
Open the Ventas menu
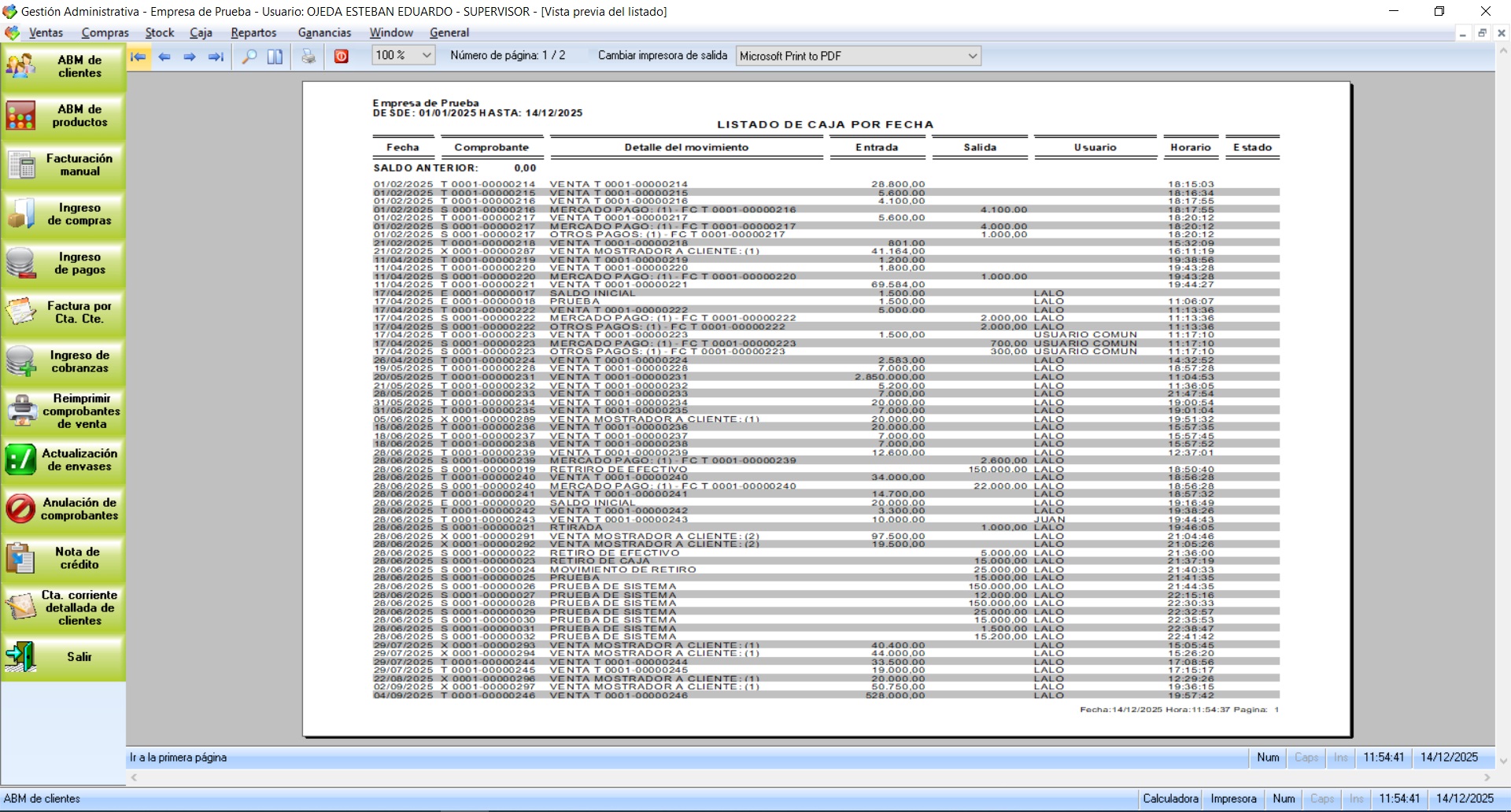click(x=46, y=33)
